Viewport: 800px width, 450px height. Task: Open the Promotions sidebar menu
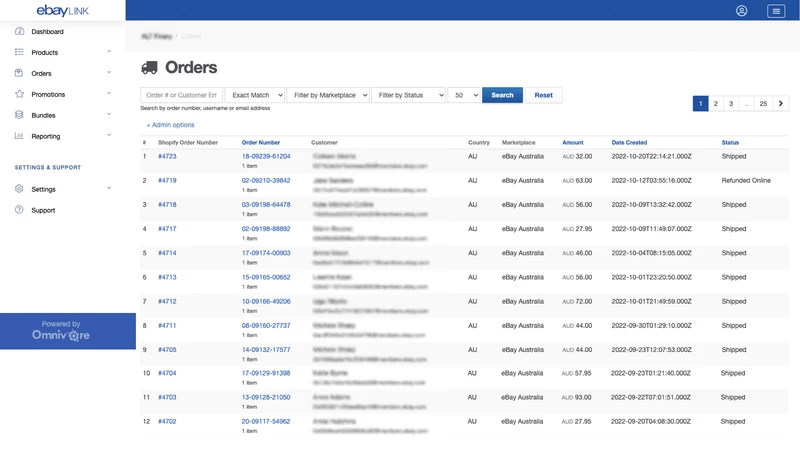point(48,94)
